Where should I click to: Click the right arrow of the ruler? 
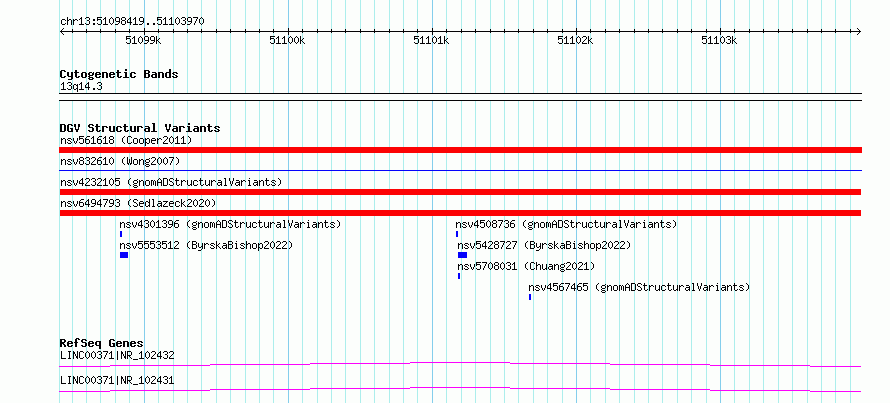coord(859,31)
